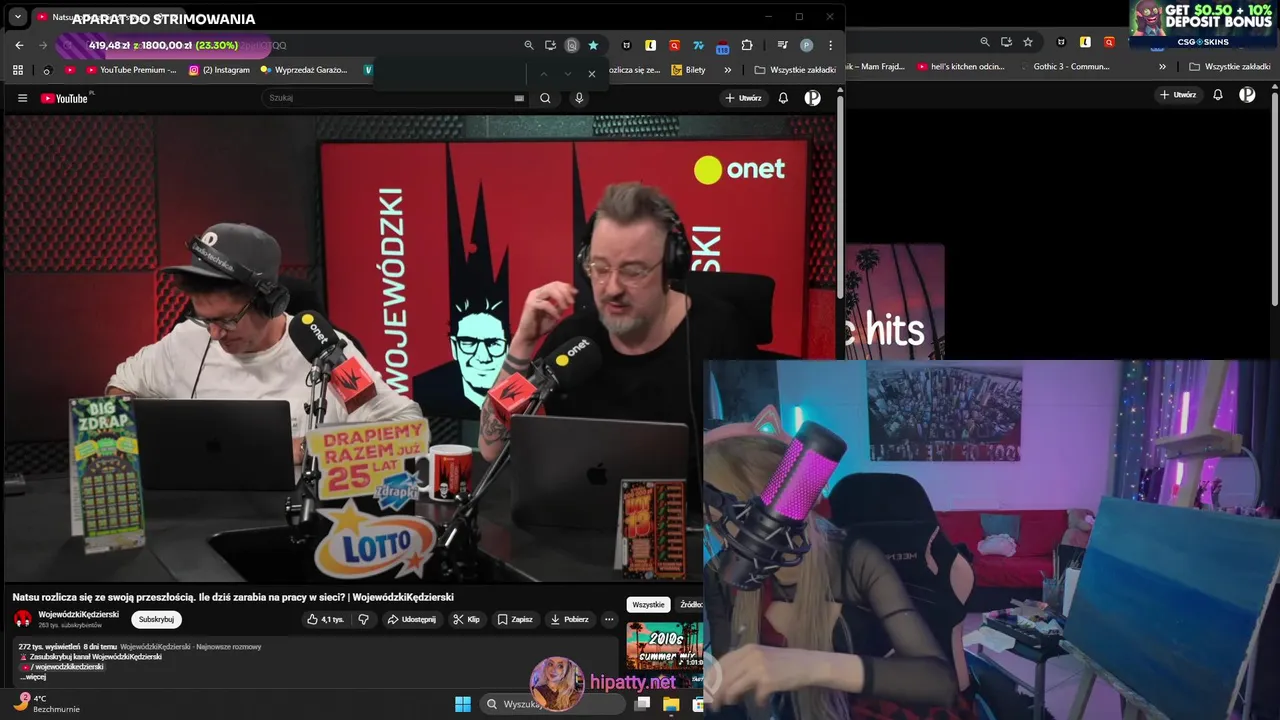Viewport: 1280px width, 720px height.
Task: Open the Chrome extensions puzzle icon
Action: (747, 45)
